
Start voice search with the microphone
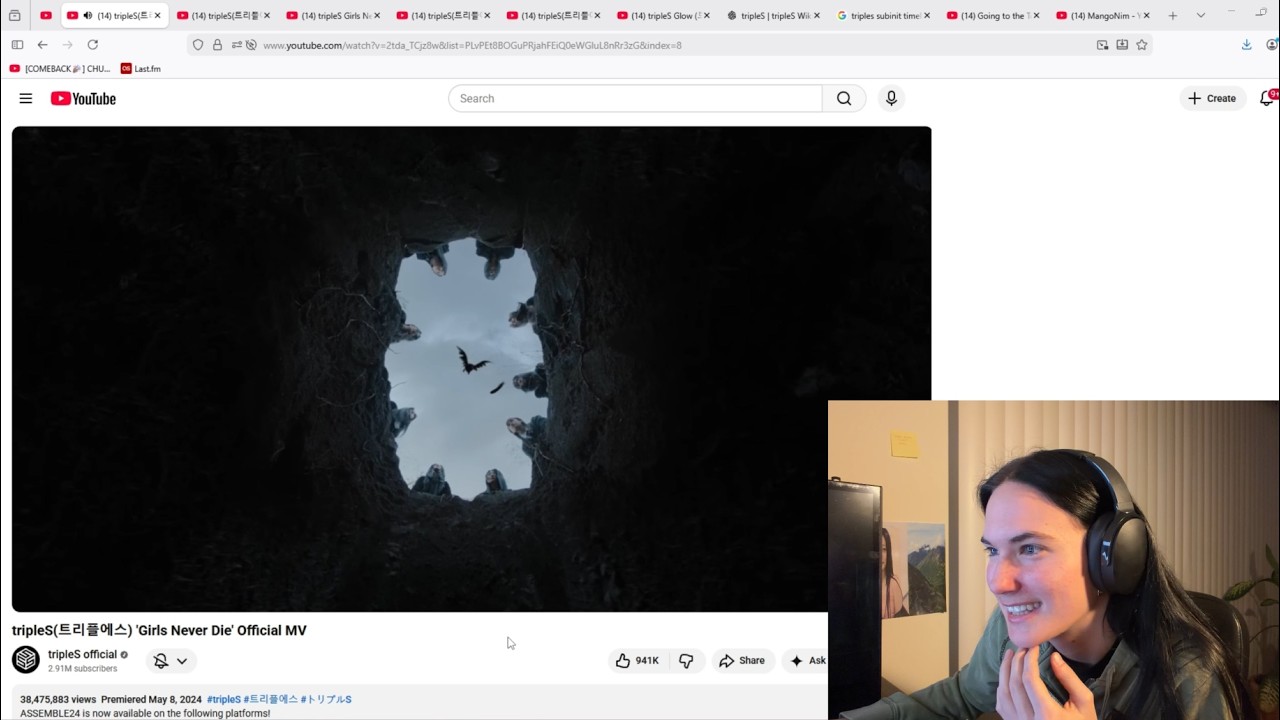[891, 98]
